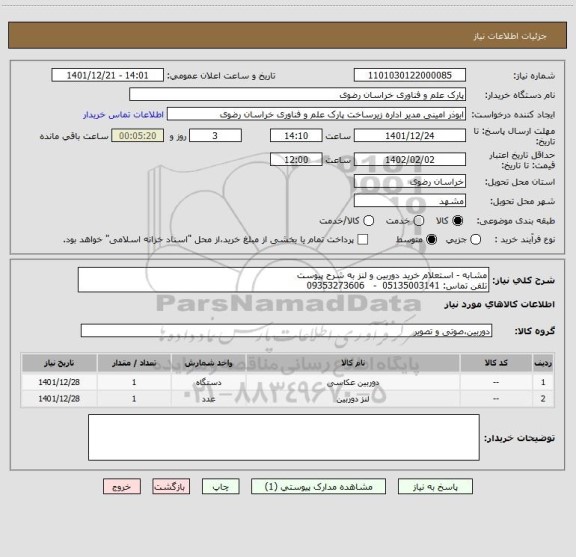Click the دستگاه unit cell

208,382
